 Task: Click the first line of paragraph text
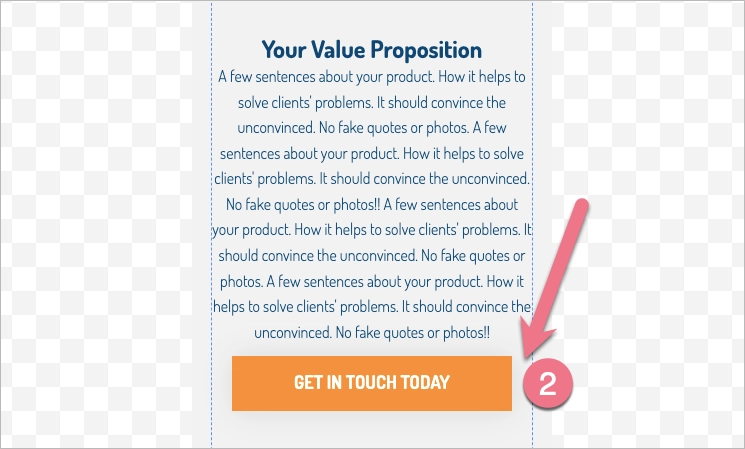coord(371,77)
